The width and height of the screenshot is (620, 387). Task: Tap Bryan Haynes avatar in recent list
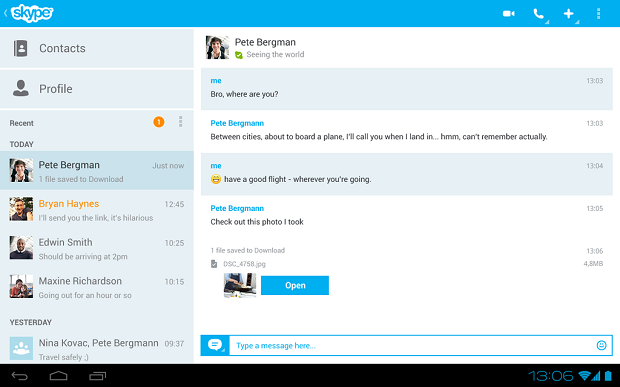coord(21,209)
